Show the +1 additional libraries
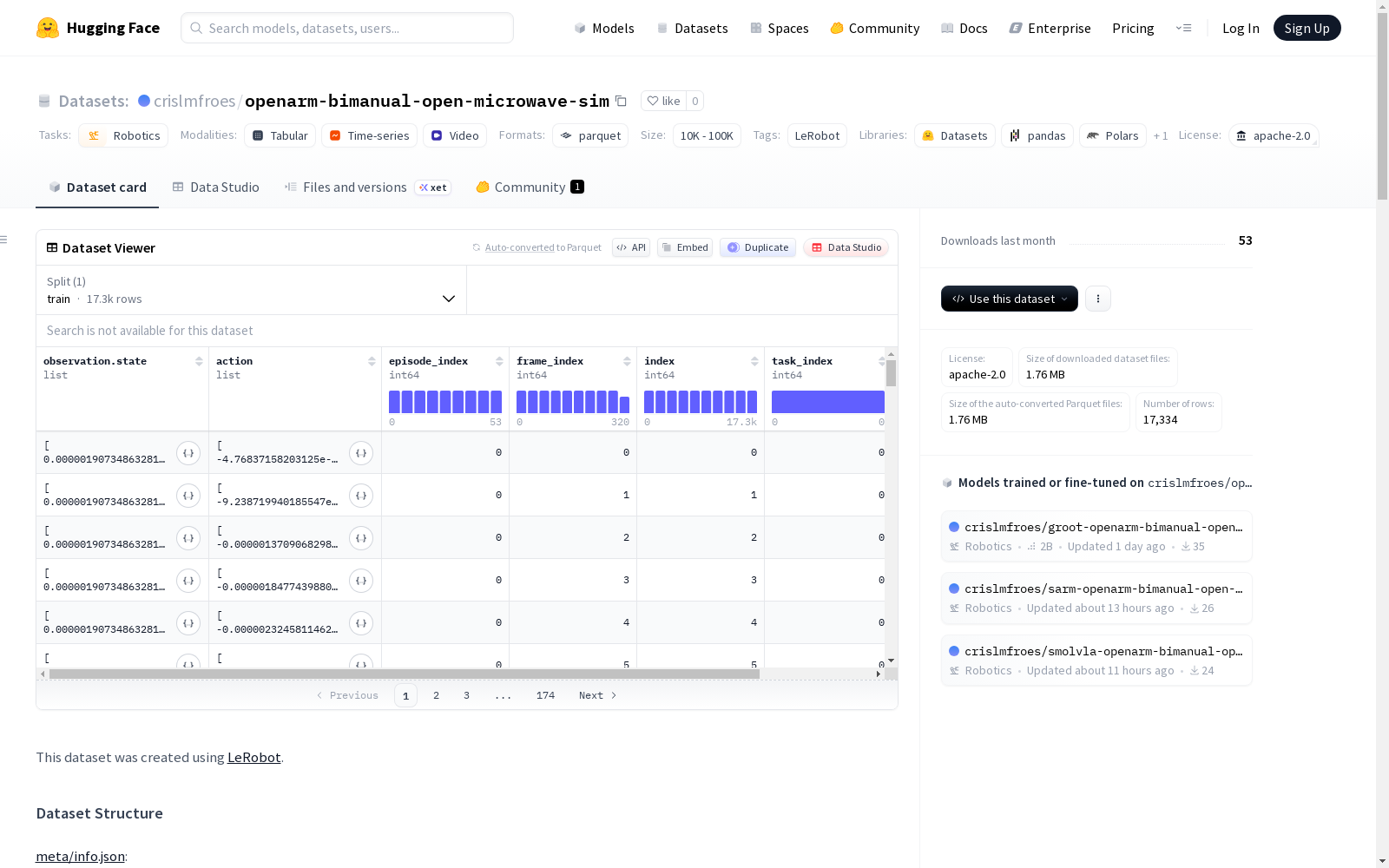The width and height of the screenshot is (1389, 868). (1160, 135)
